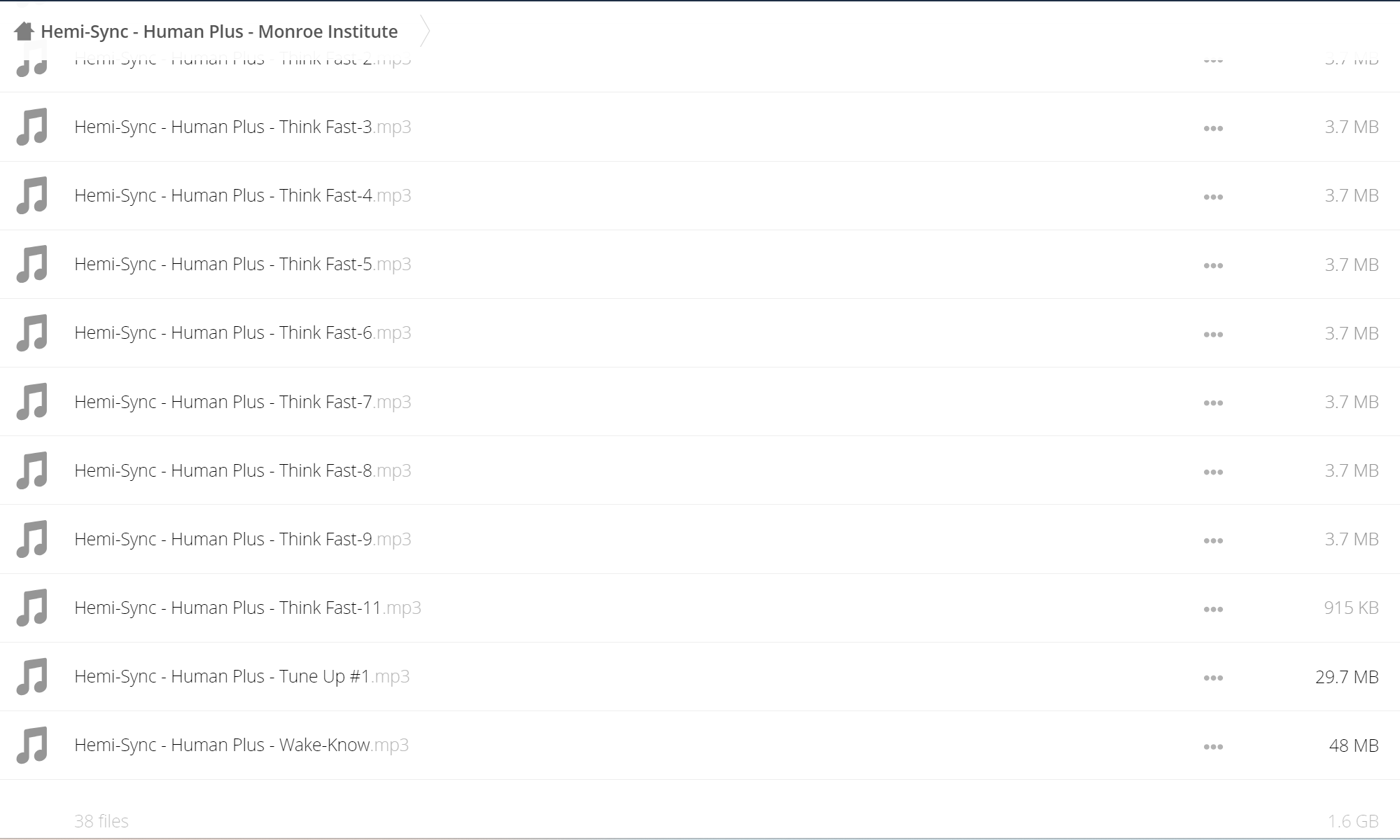The height and width of the screenshot is (840, 1400).
Task: Click music note icon for Wake-Know
Action: point(32,745)
